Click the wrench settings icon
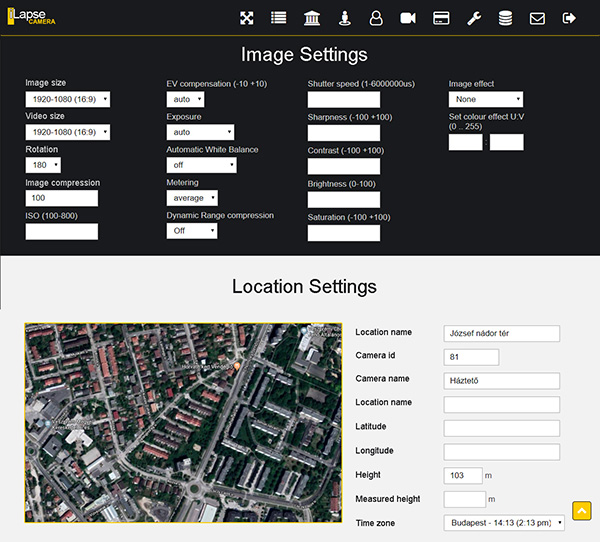600x542 pixels. click(473, 18)
